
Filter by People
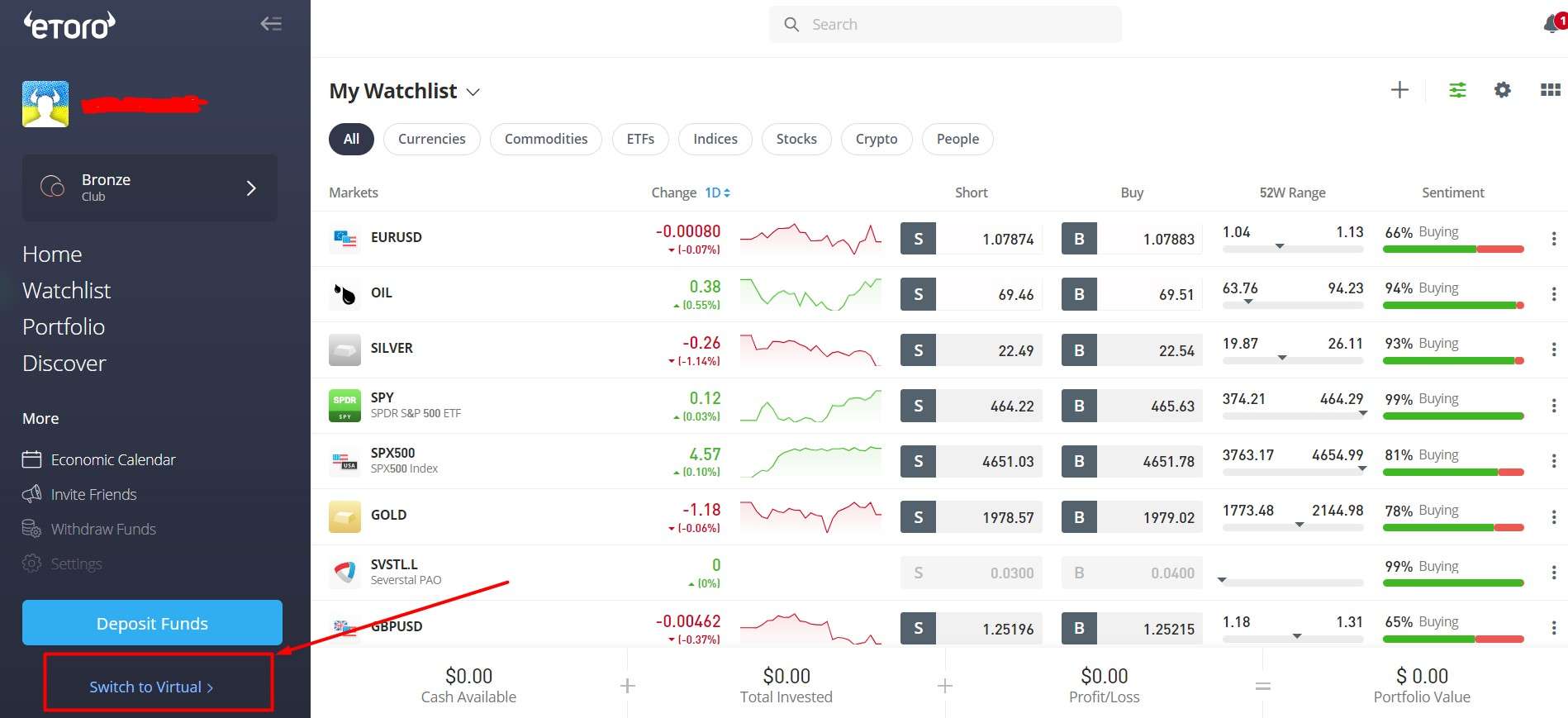coord(957,139)
